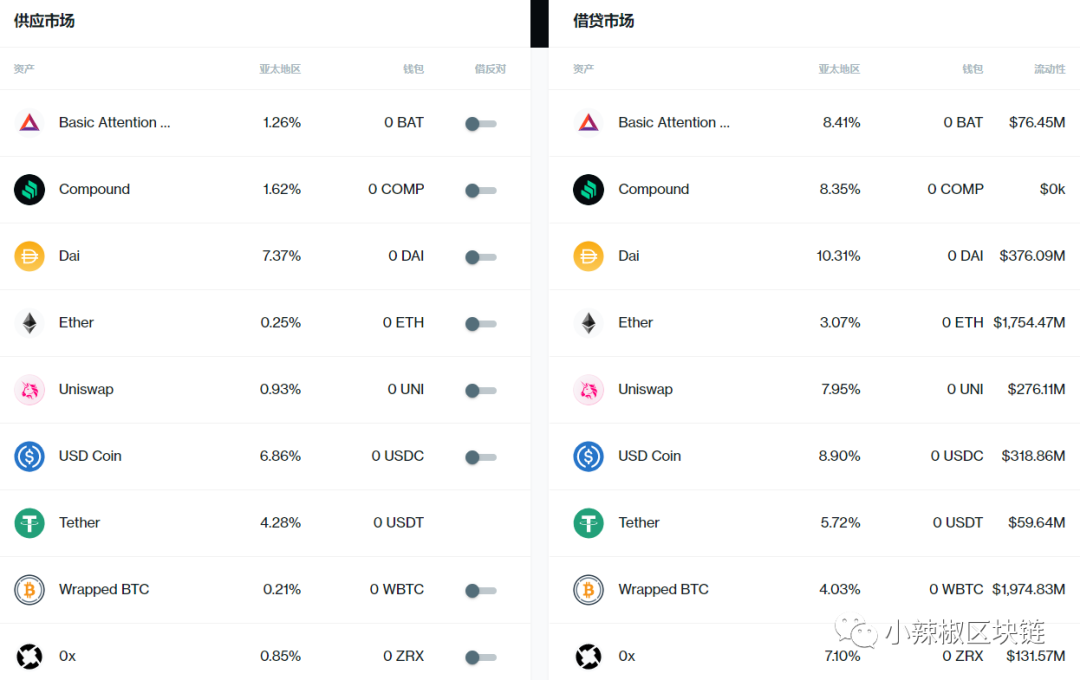Click the Tether icon in borrow market

click(x=588, y=523)
